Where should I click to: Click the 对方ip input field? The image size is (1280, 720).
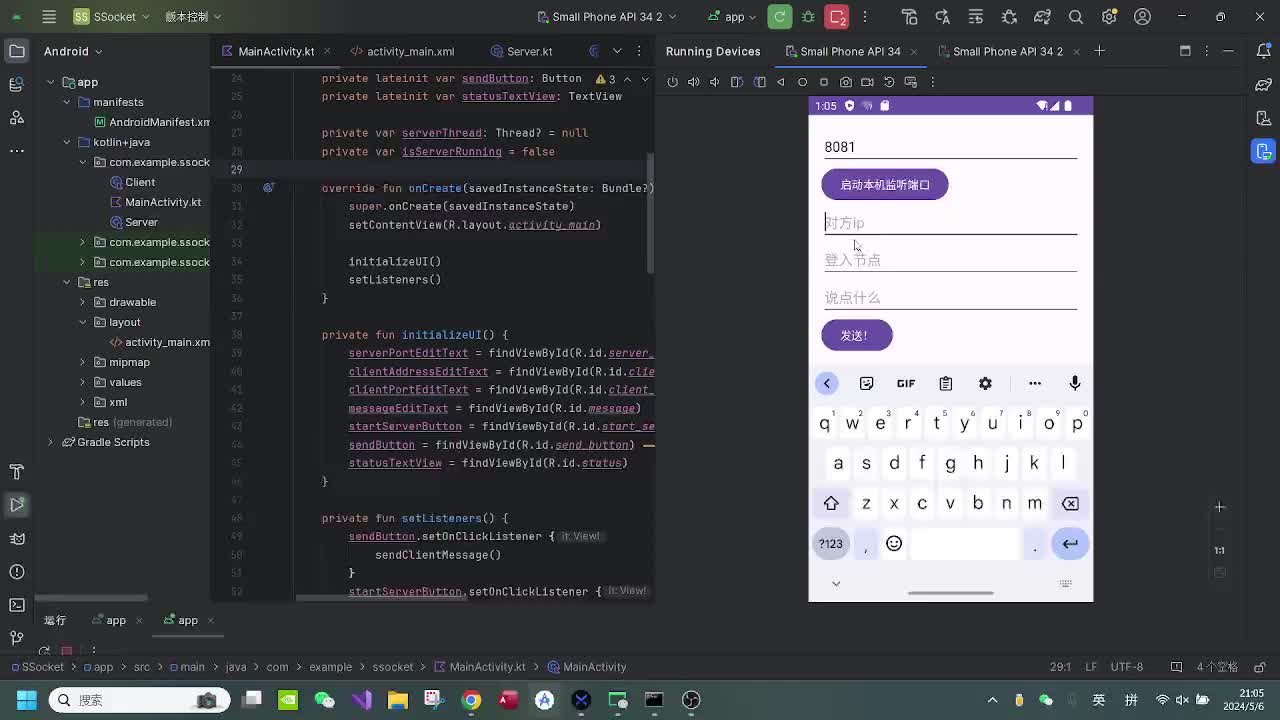tap(949, 223)
